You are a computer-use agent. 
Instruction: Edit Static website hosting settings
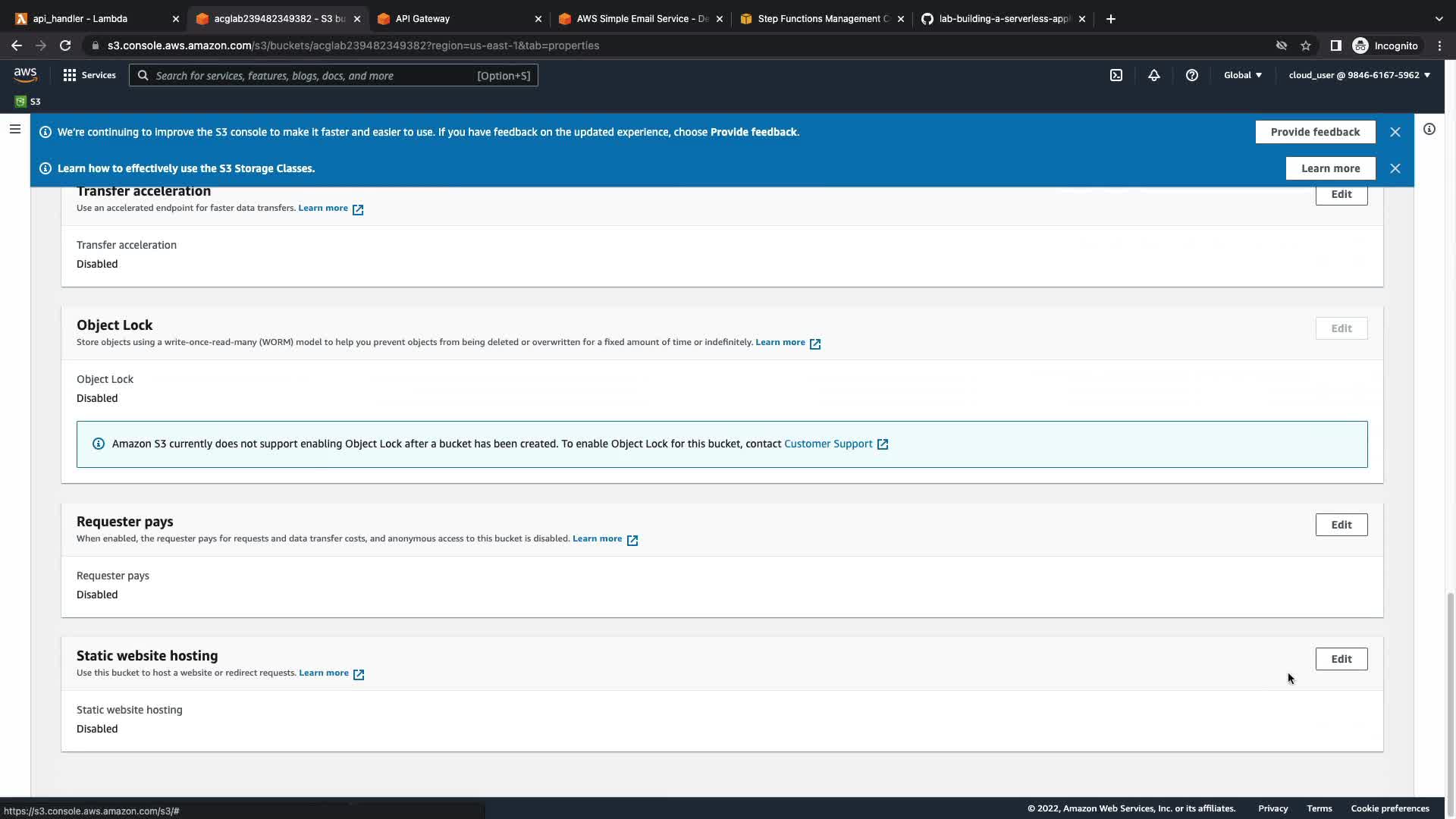coord(1341,659)
